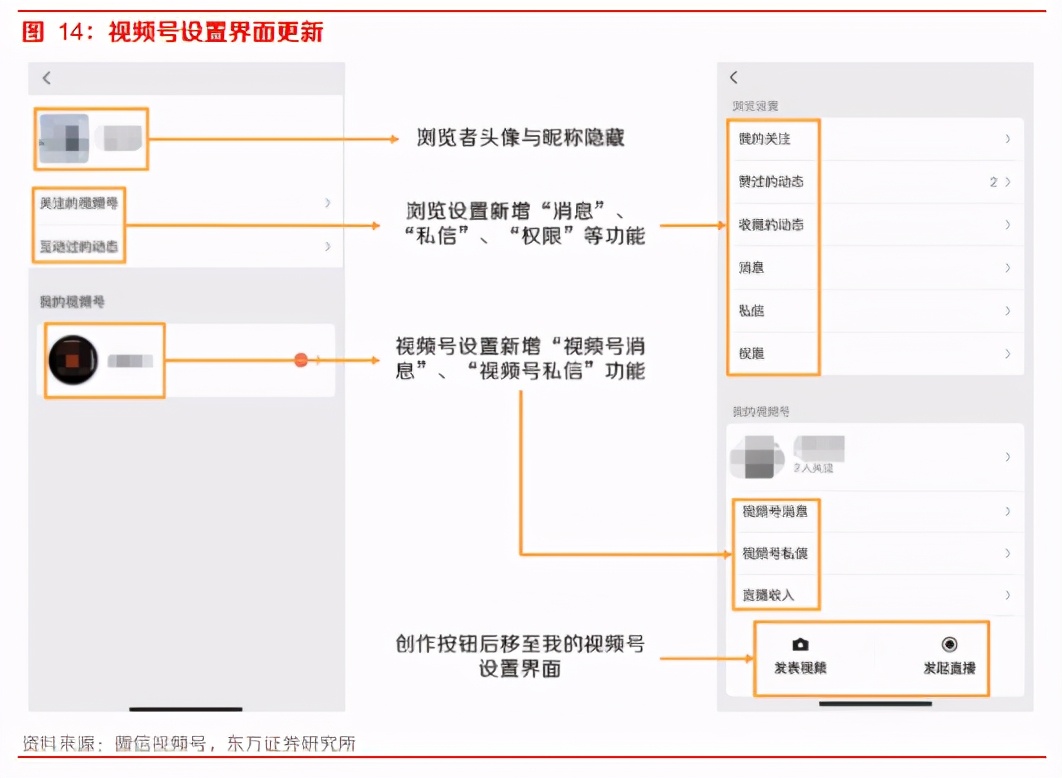Open 我的关注 in right phone
1062x778 pixels.
874,139
